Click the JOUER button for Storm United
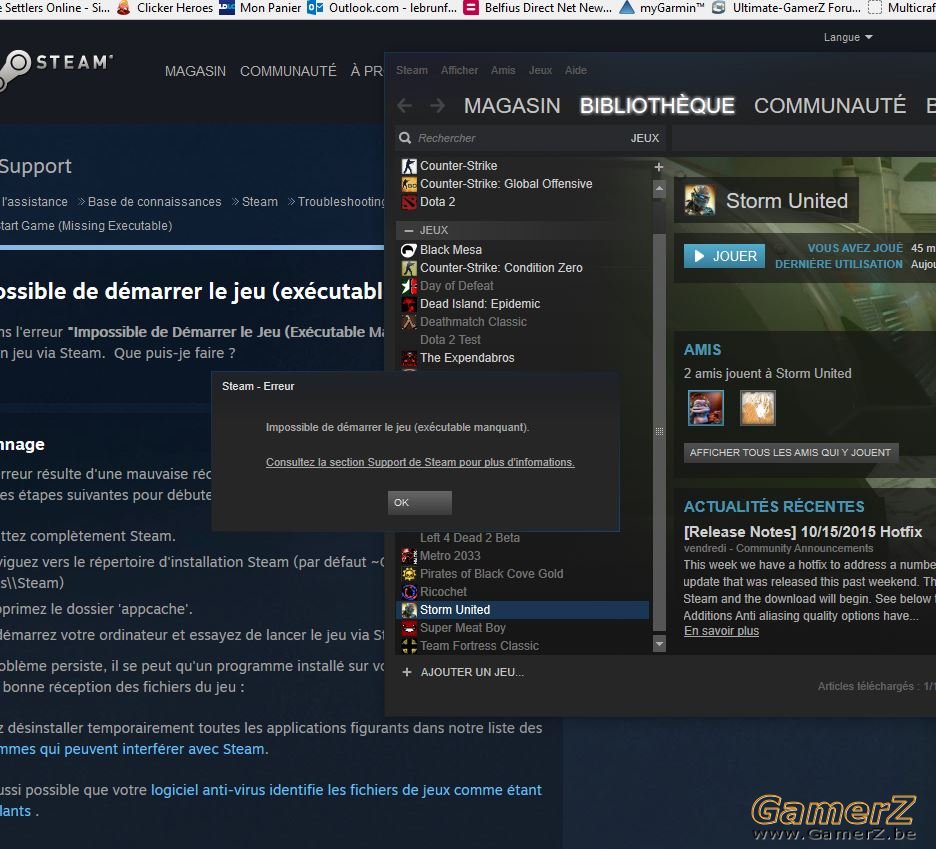Screen dimensions: 936x849 (x=724, y=256)
